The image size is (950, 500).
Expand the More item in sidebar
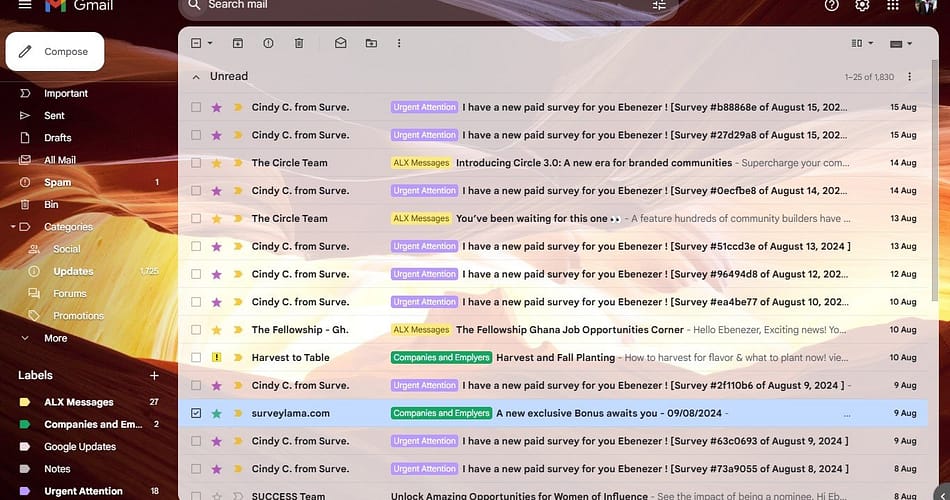click(55, 338)
